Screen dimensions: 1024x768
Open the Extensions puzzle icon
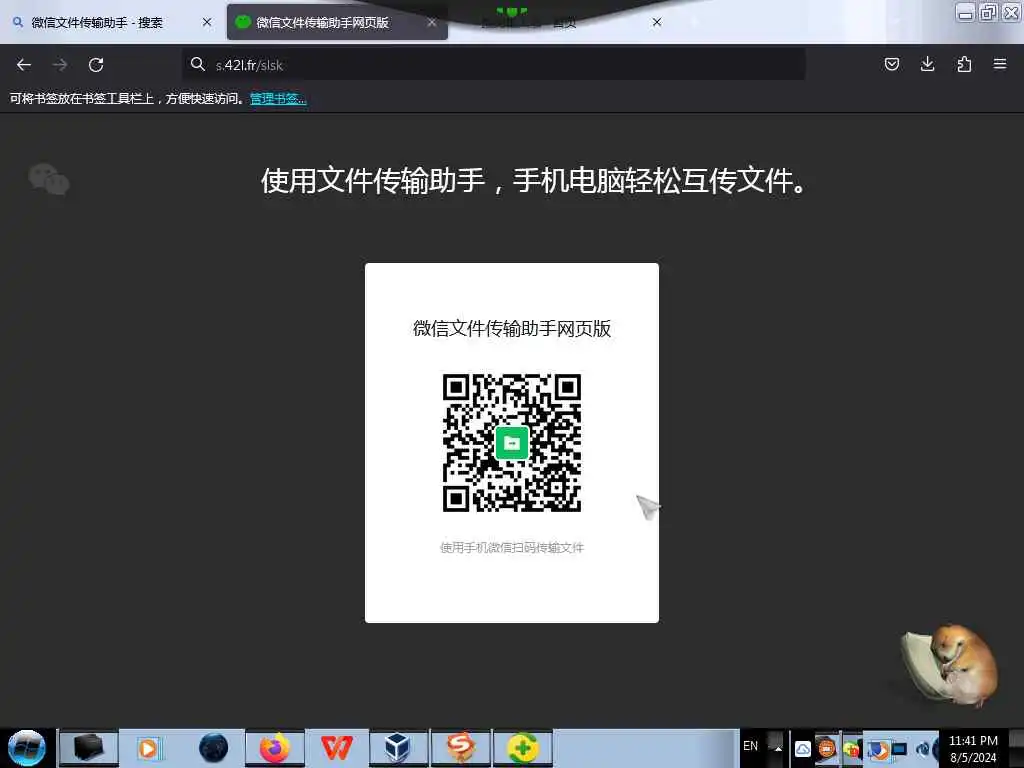click(x=964, y=64)
